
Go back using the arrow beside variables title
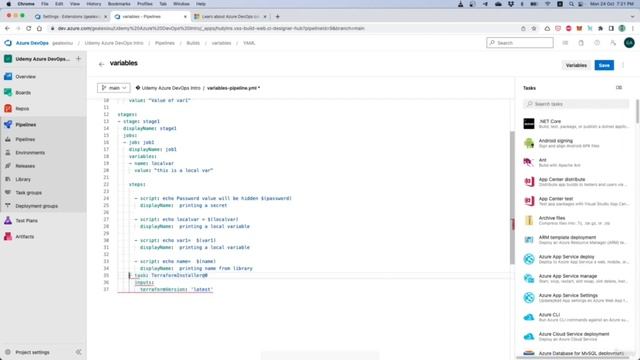click(x=101, y=64)
